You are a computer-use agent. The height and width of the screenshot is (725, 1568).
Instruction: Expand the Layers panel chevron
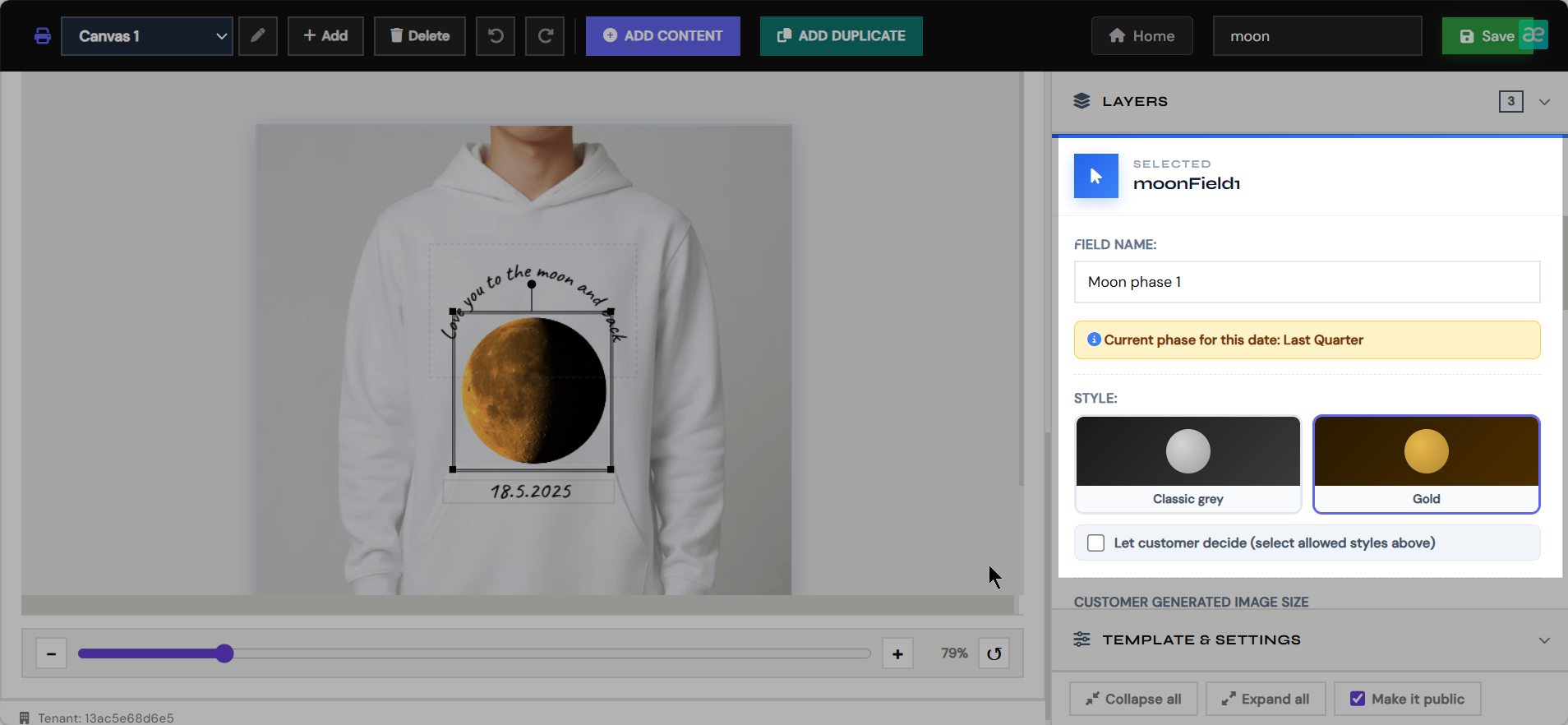point(1544,102)
